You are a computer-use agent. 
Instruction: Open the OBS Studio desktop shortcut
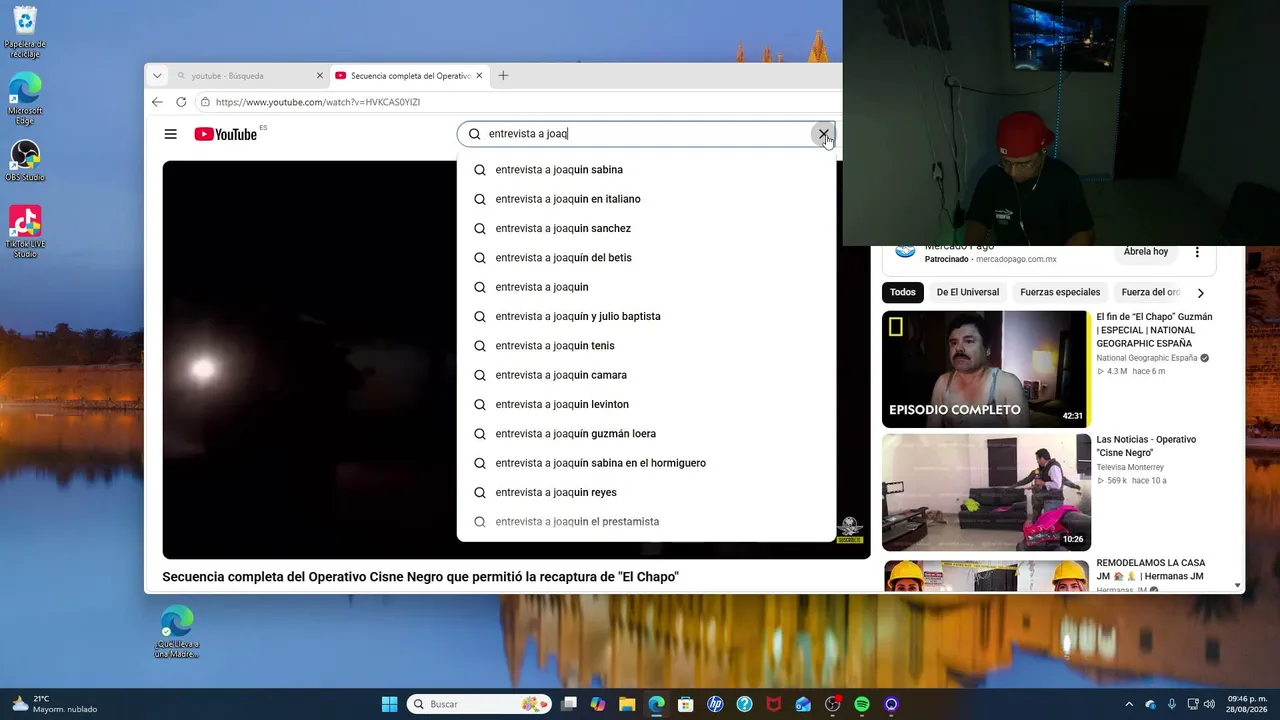[25, 160]
